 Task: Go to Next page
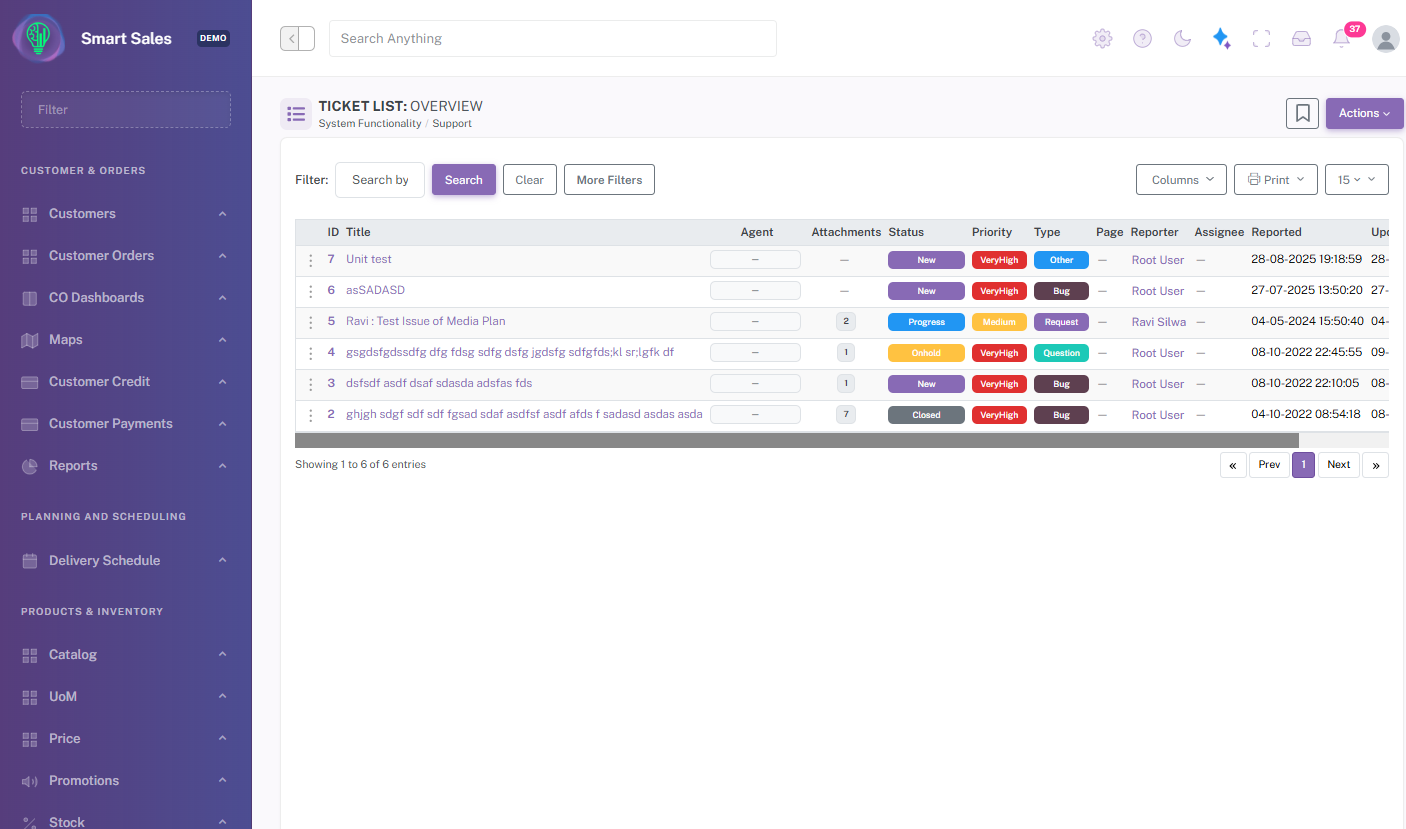(1339, 465)
